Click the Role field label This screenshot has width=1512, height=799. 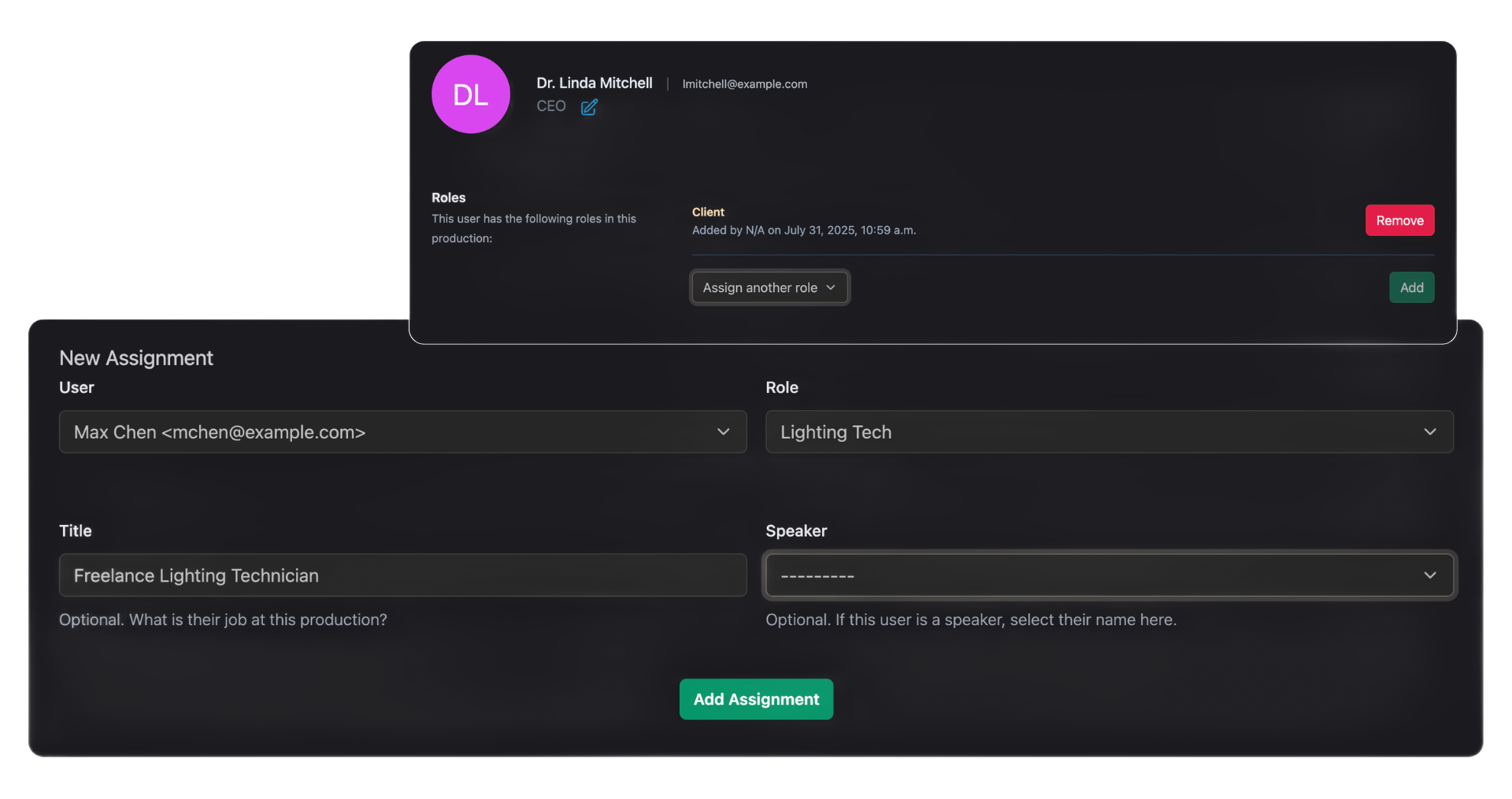[x=782, y=387]
